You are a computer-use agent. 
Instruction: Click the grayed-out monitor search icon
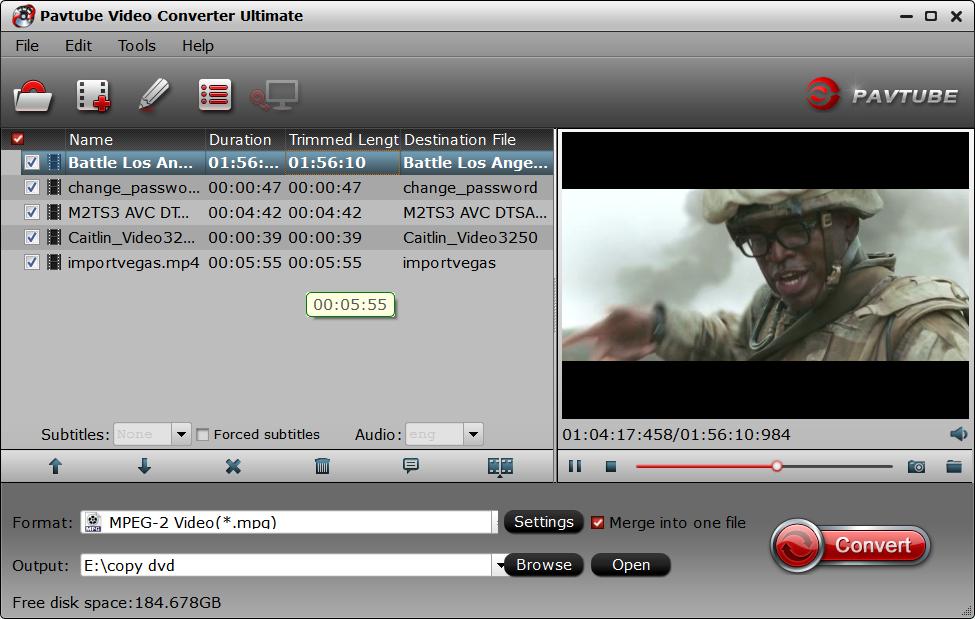tap(274, 96)
